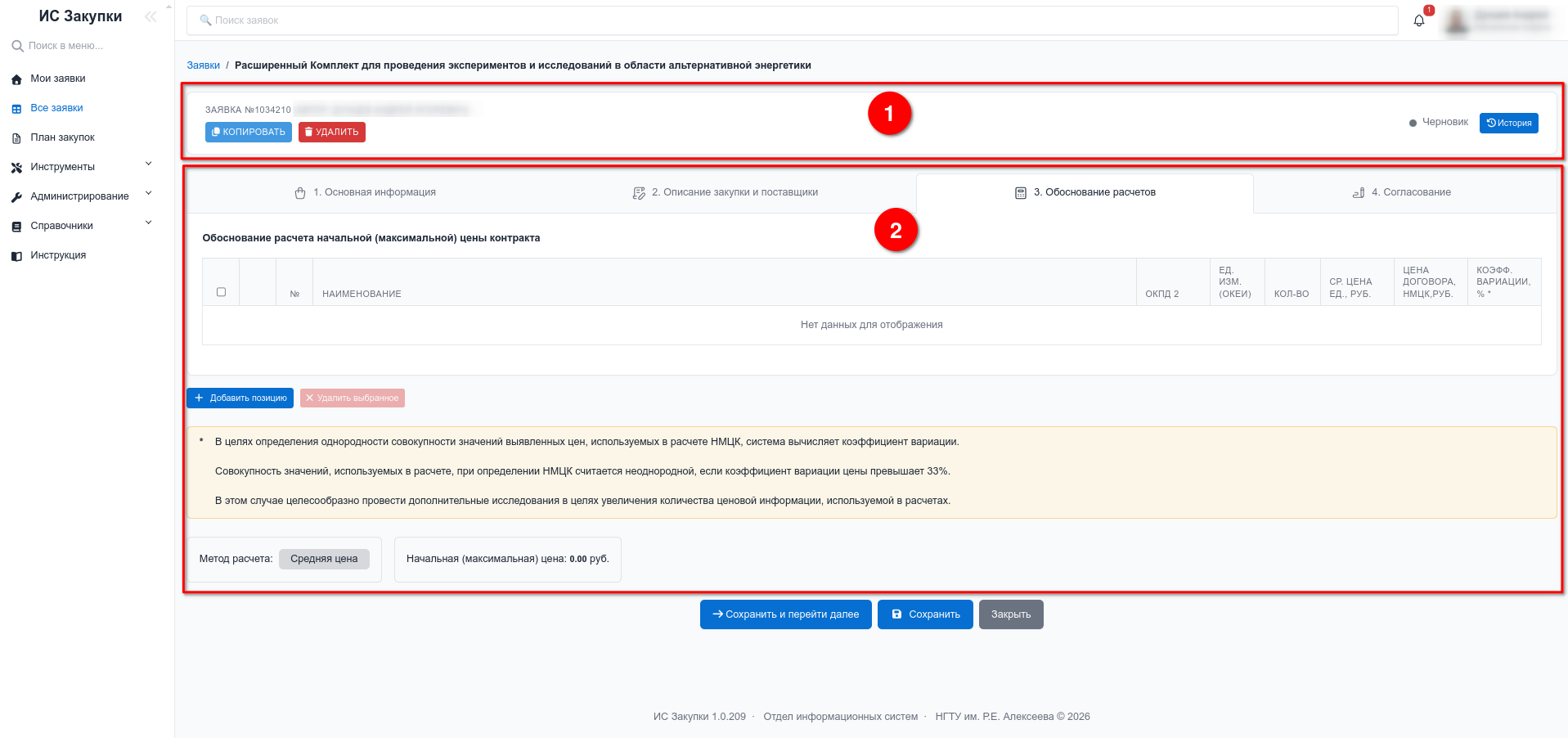This screenshot has height=738, width=1568.
Task: Click the user avatar in top bar
Action: click(1456, 20)
